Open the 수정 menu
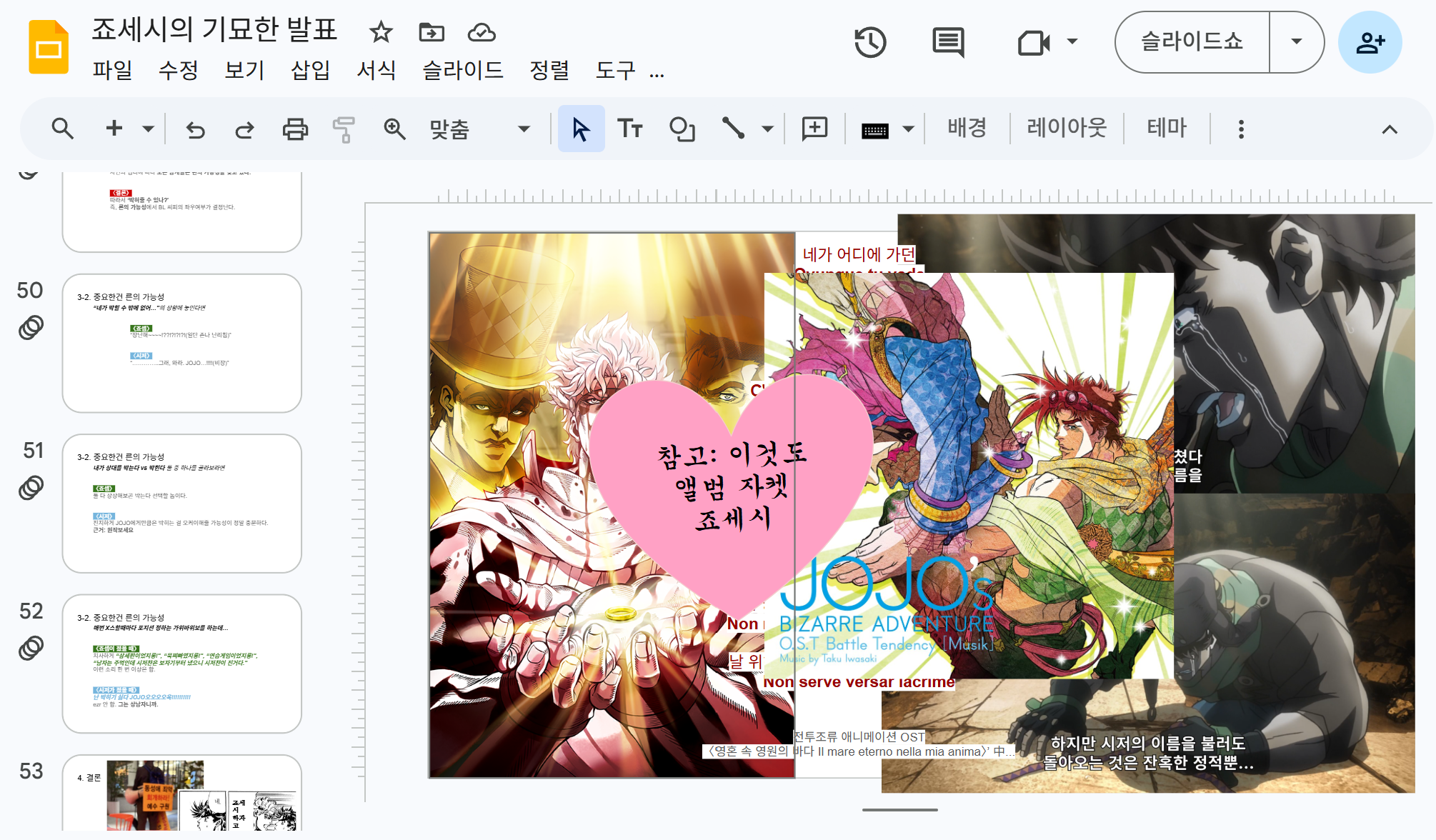 point(178,70)
